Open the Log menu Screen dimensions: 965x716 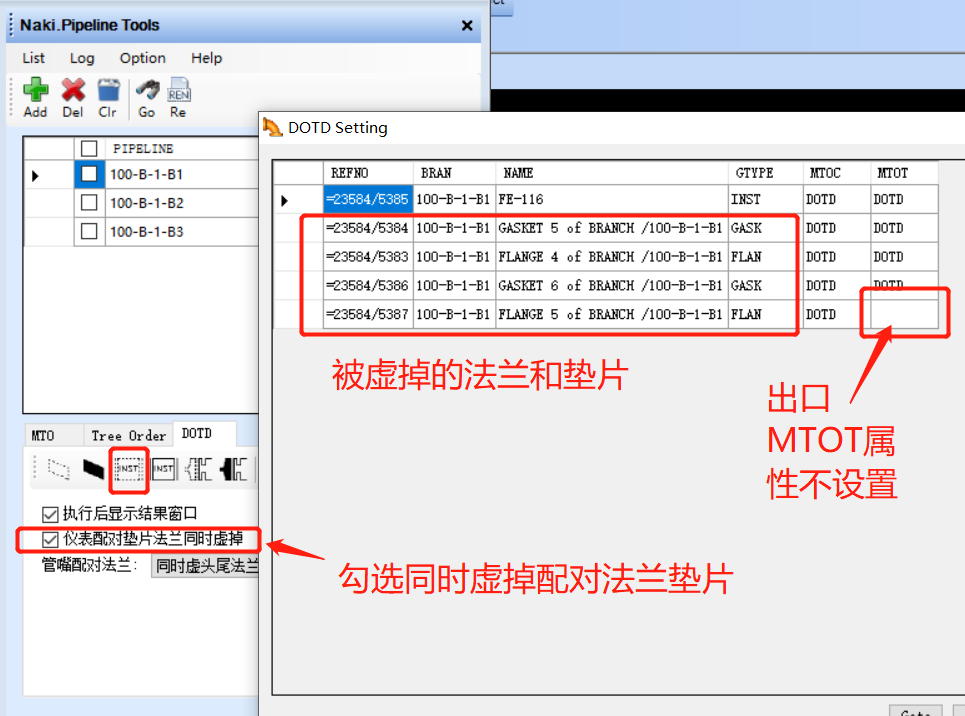click(82, 58)
